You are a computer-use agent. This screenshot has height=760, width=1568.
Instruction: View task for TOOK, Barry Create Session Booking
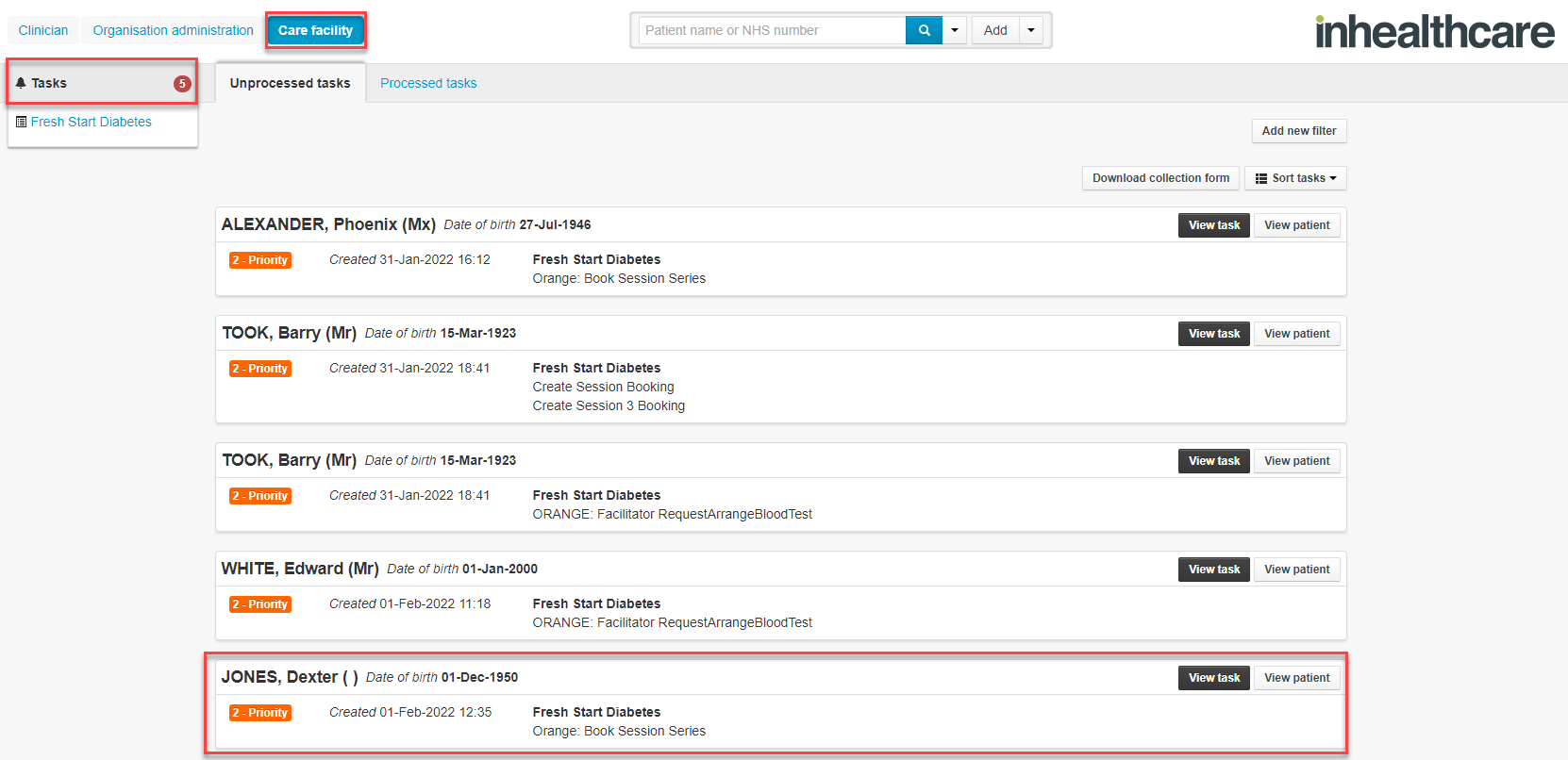pyautogui.click(x=1214, y=334)
